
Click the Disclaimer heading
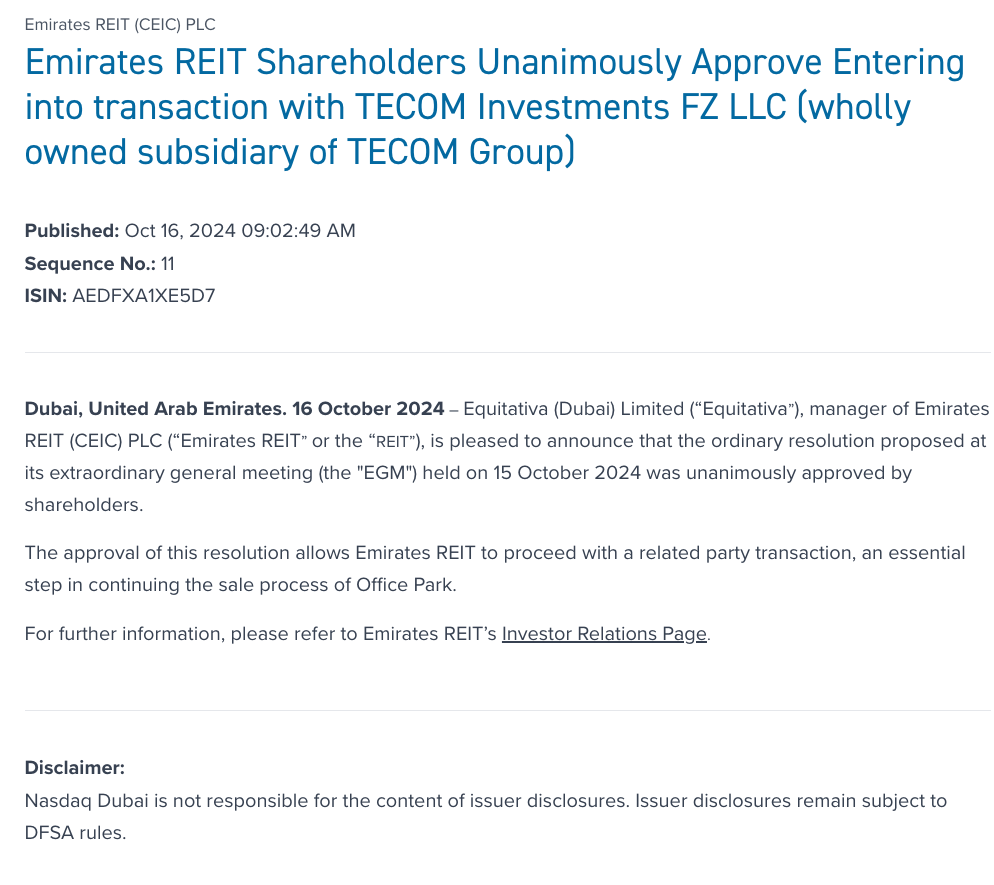click(x=75, y=768)
